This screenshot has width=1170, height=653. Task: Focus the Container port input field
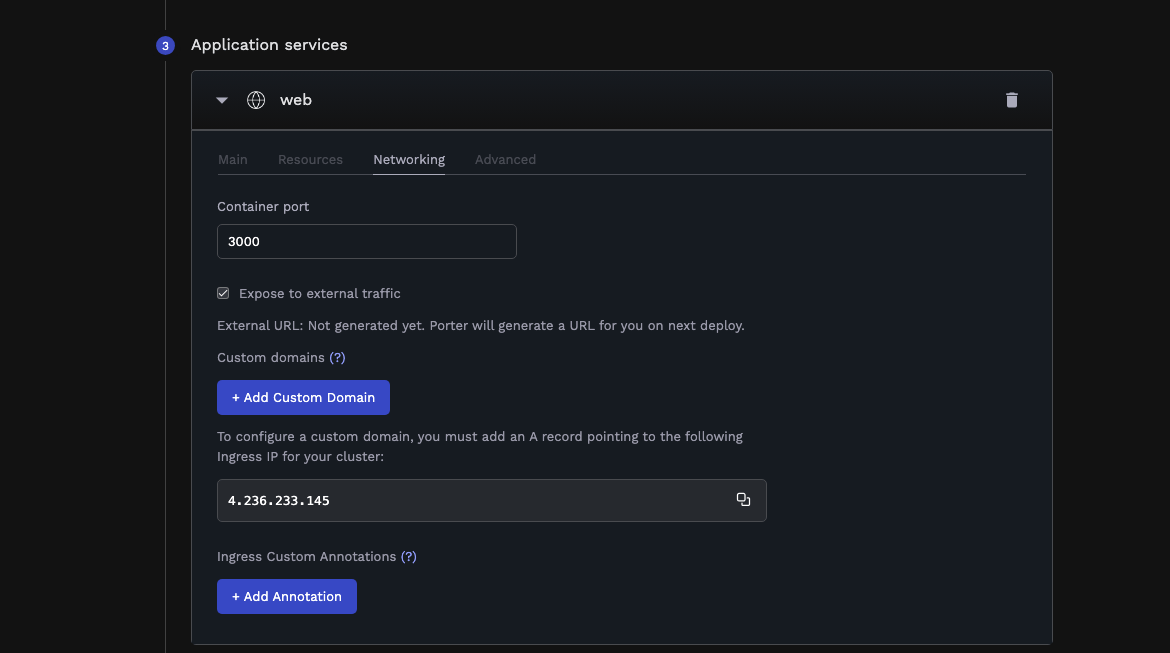[366, 241]
